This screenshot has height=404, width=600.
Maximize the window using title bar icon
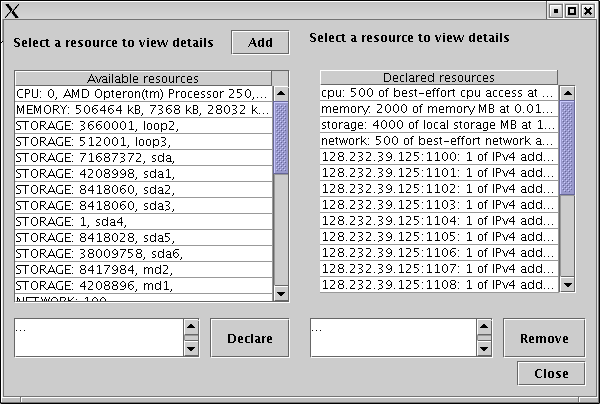tap(572, 11)
